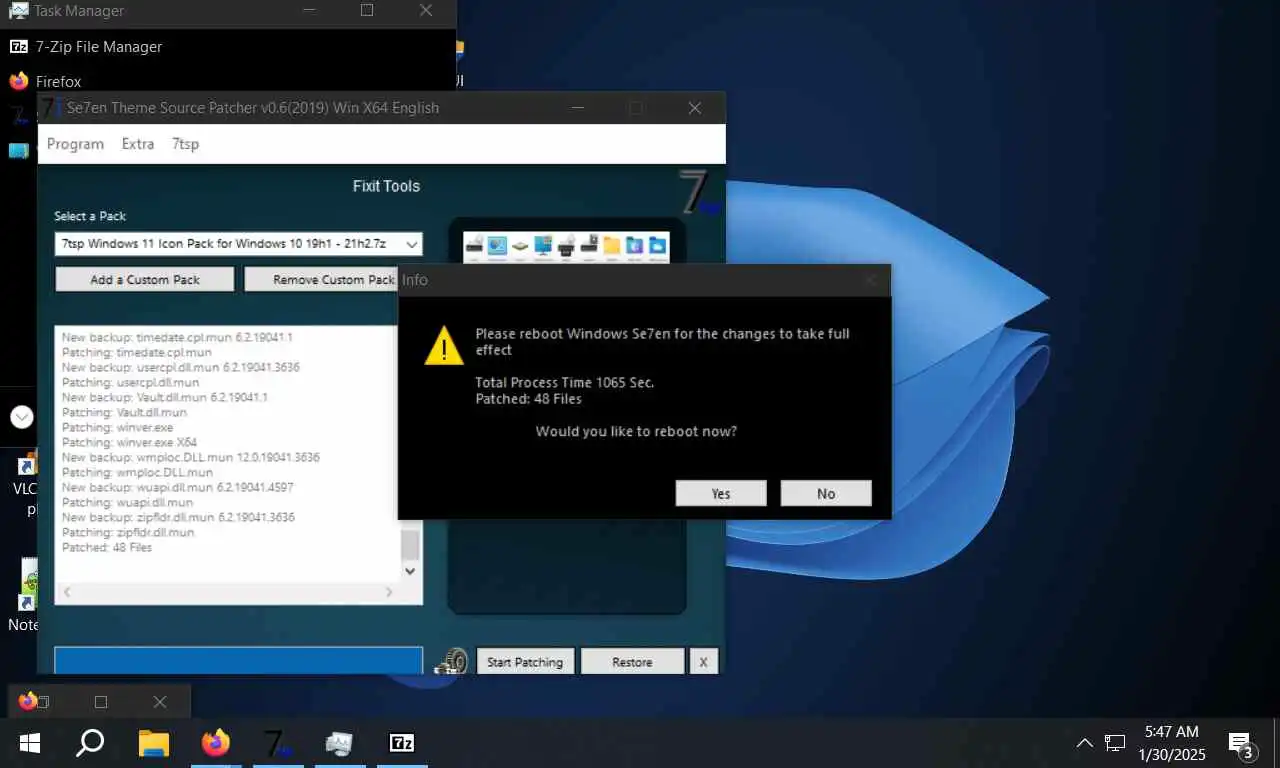
Task: Click the warning triangle icon in Info dialog
Action: [x=443, y=344]
